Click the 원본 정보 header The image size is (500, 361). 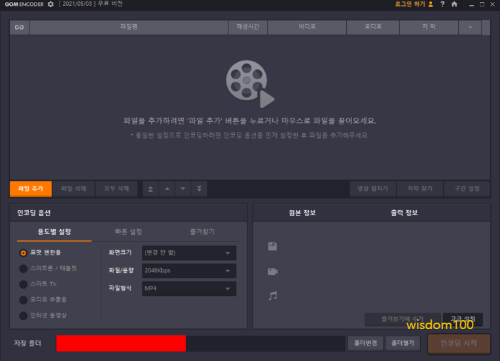pyautogui.click(x=302, y=213)
